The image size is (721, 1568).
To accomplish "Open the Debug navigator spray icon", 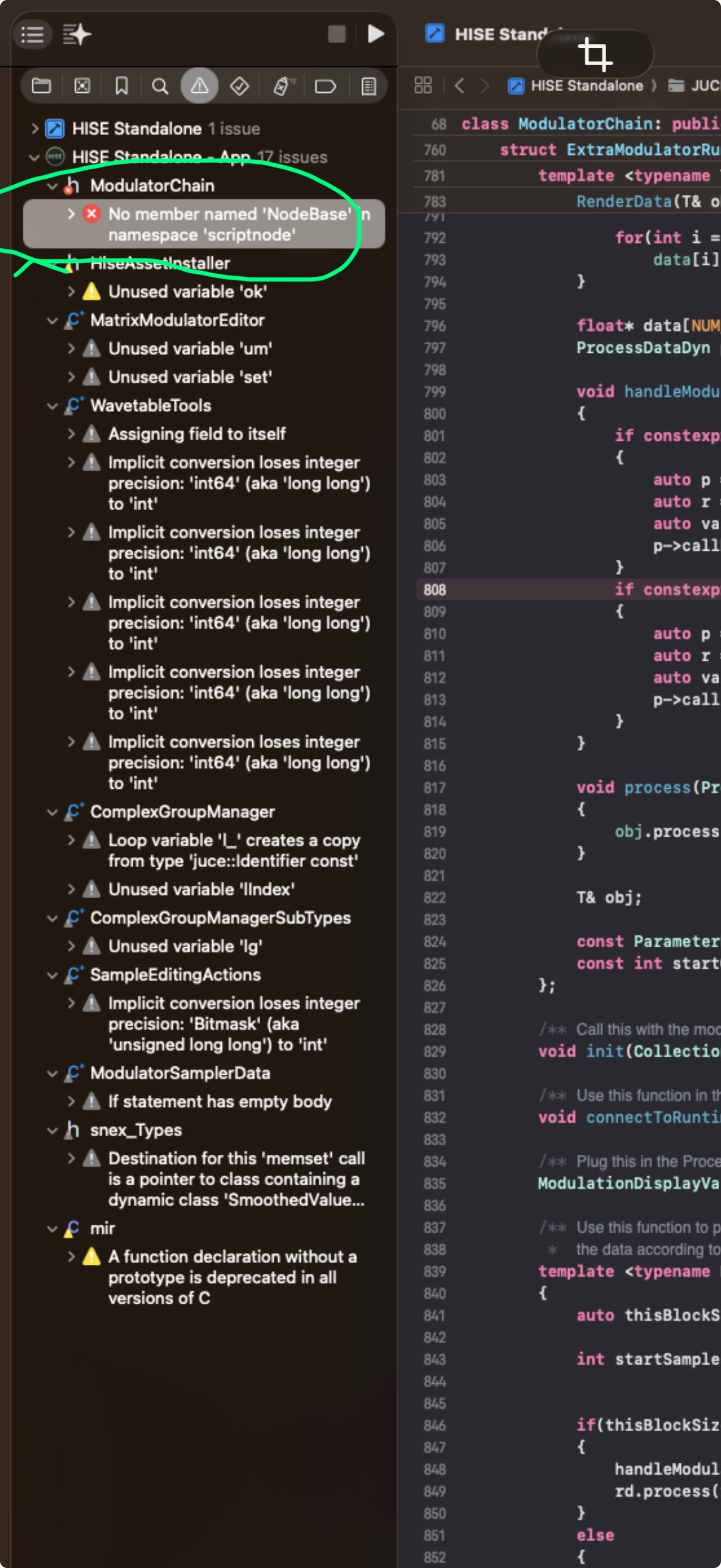I will tap(283, 86).
